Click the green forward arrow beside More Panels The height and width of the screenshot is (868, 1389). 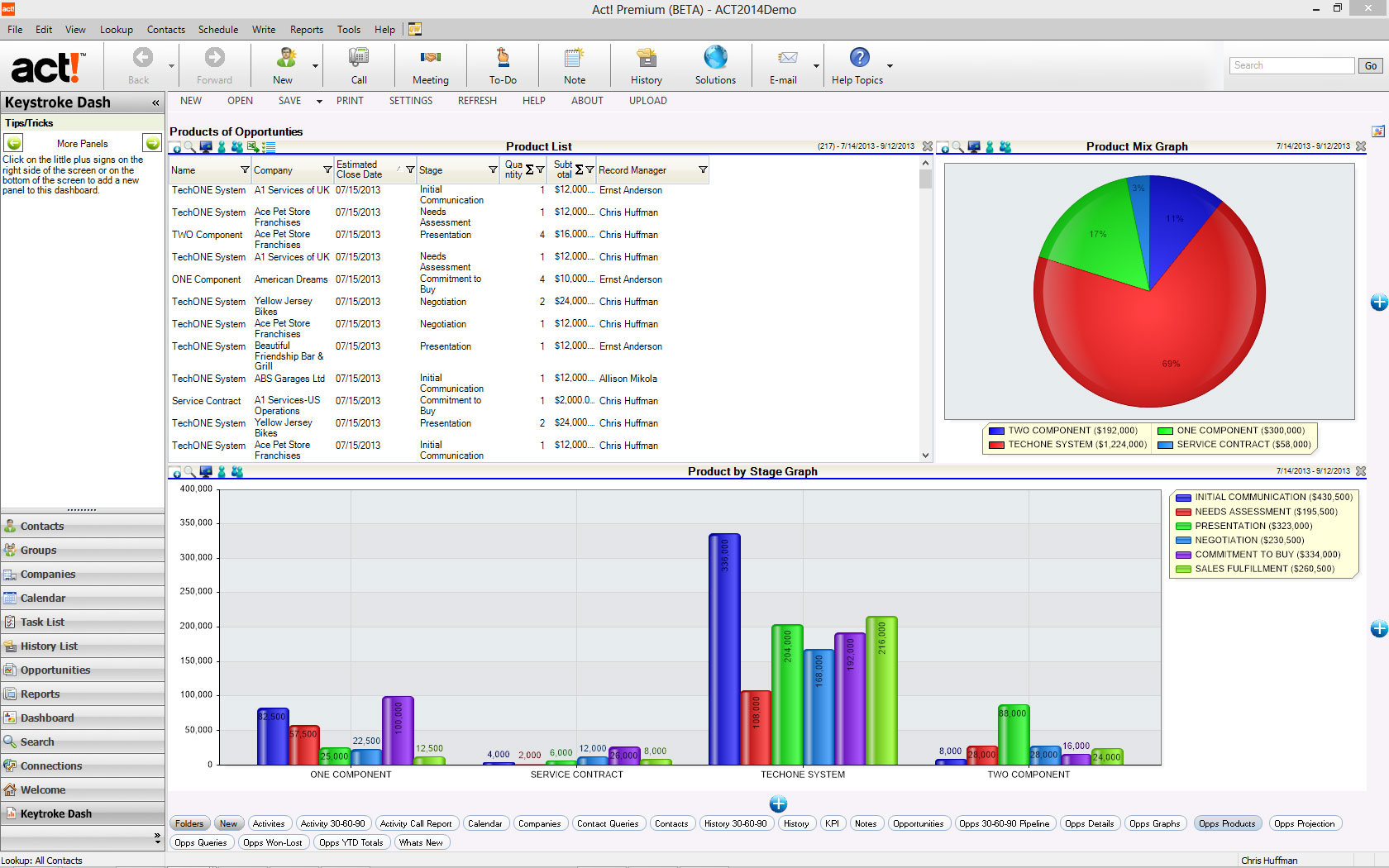pos(152,143)
